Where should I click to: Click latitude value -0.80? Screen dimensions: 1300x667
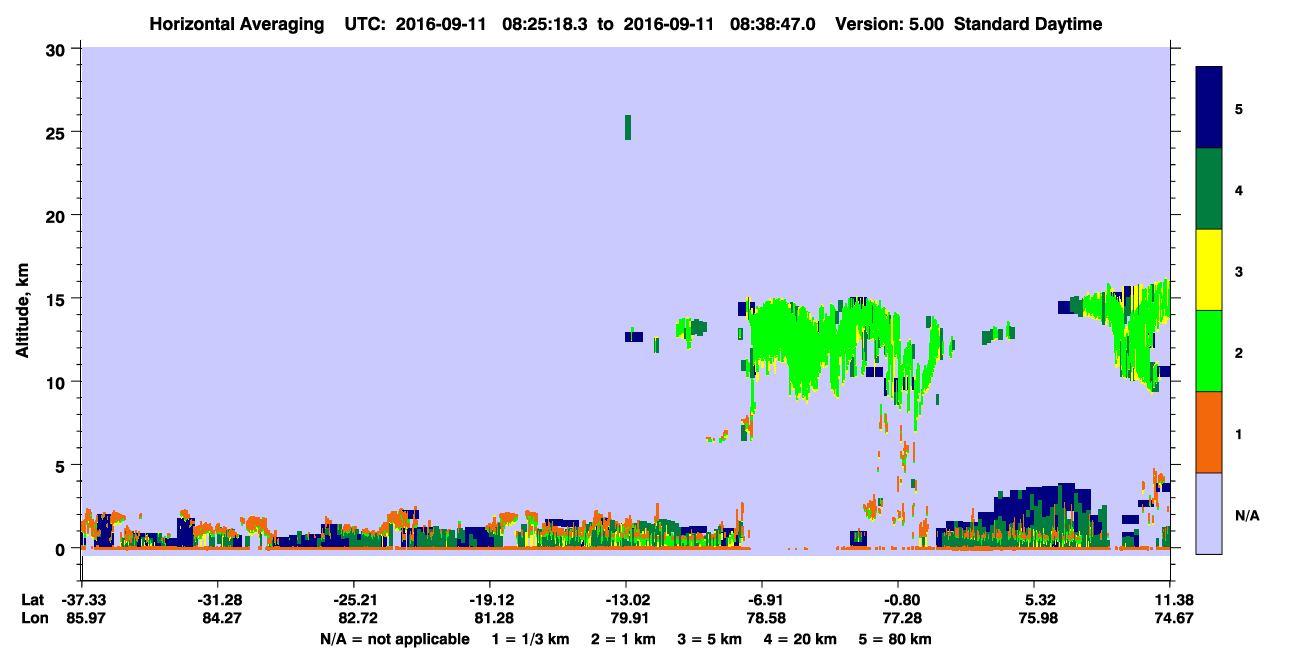[898, 600]
